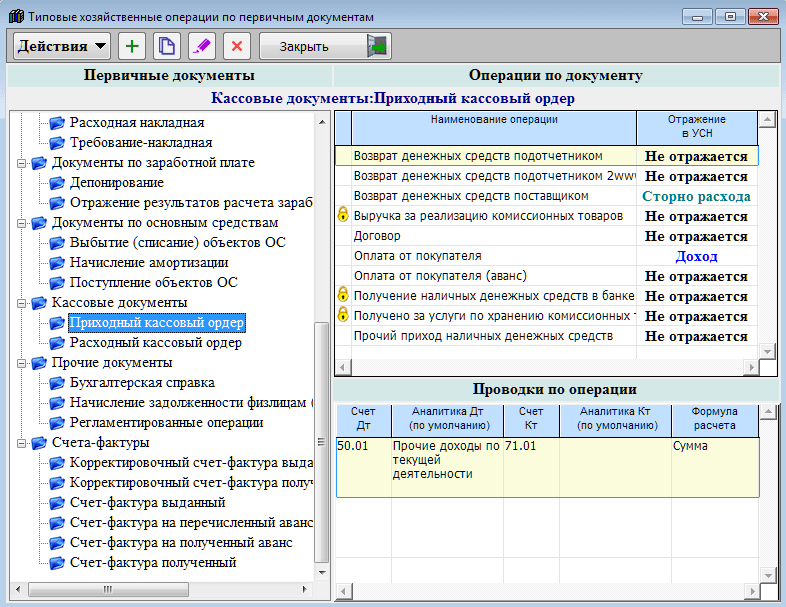Click the Отражение в УСН column header

(x=697, y=128)
